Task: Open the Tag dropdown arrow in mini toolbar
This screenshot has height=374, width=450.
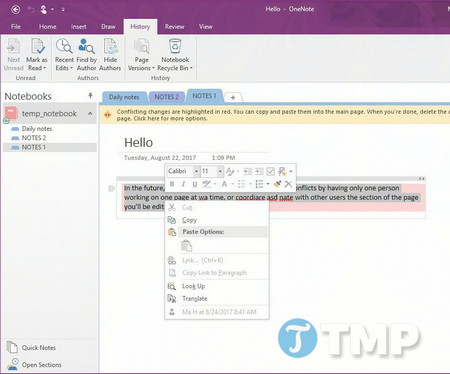Action: pyautogui.click(x=291, y=171)
